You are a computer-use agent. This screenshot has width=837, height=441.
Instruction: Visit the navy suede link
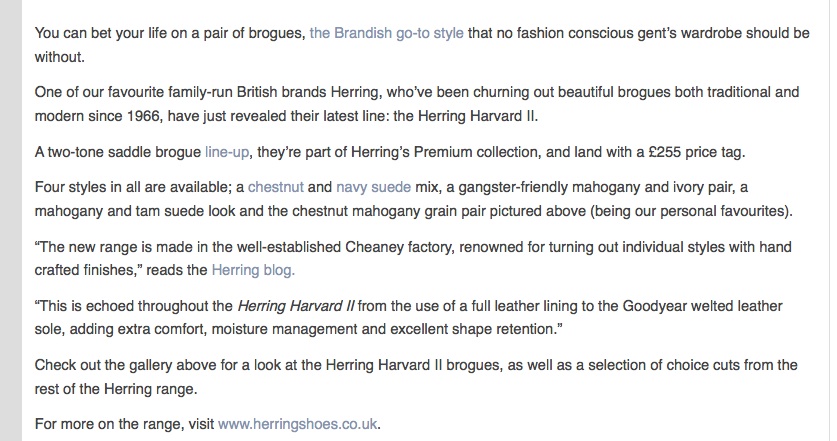coord(374,187)
